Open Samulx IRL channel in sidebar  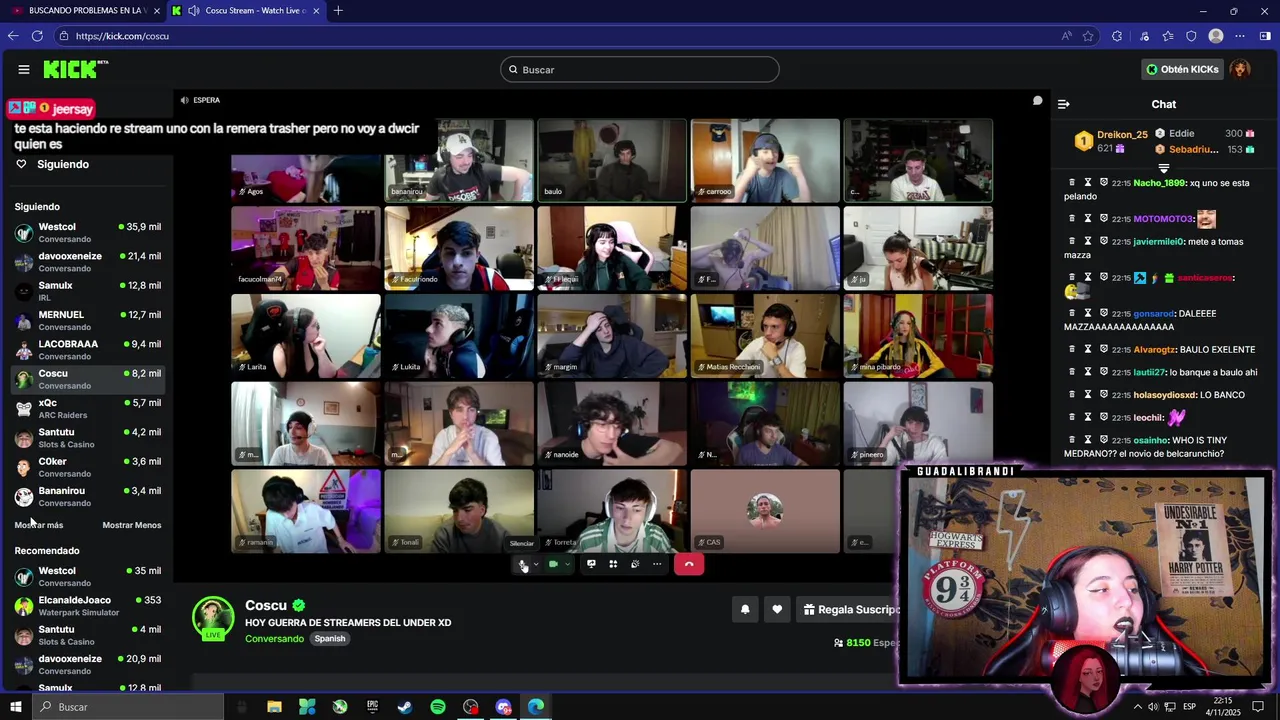click(87, 291)
